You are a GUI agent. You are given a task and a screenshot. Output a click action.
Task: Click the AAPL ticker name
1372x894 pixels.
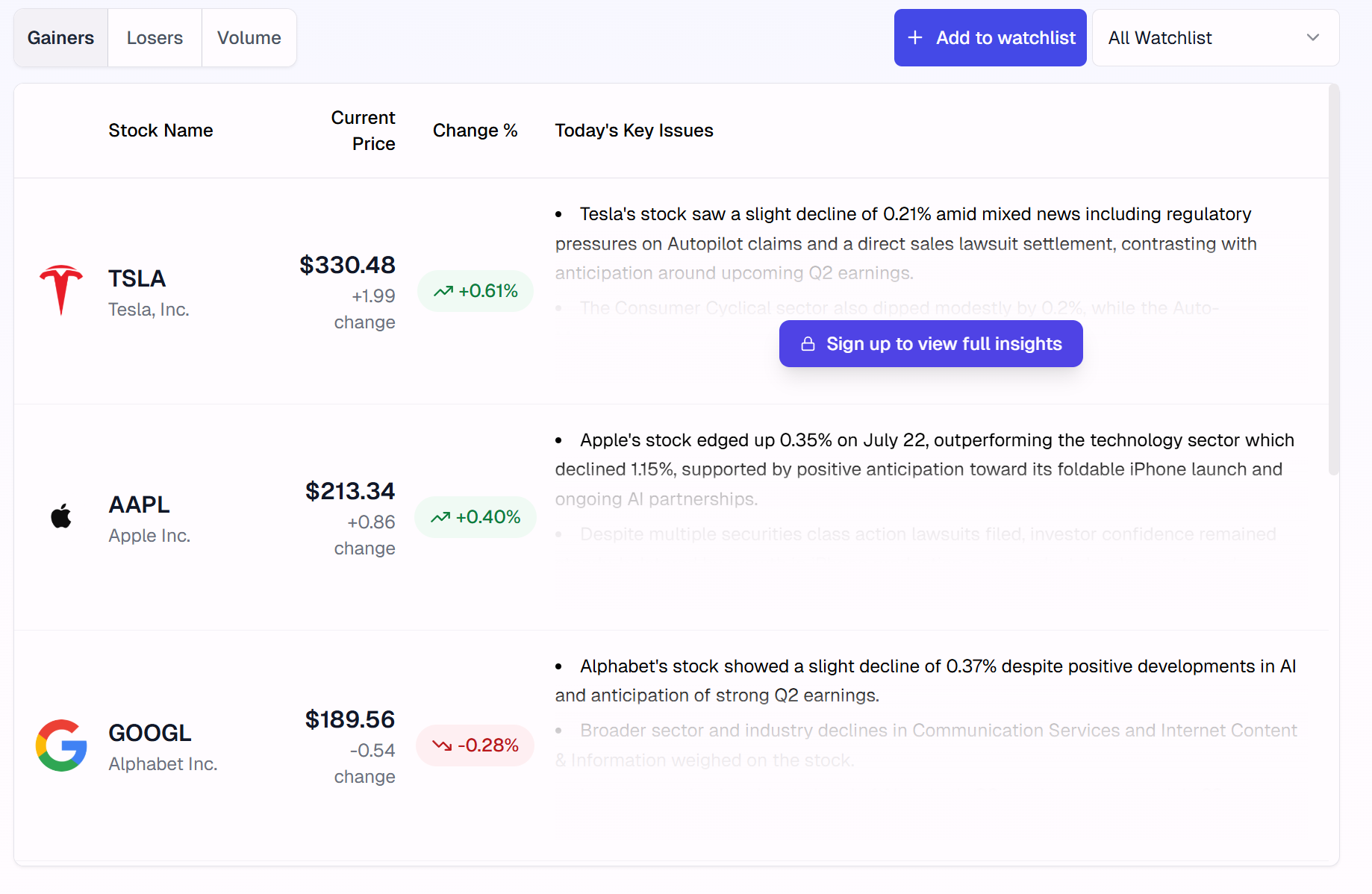(x=140, y=504)
